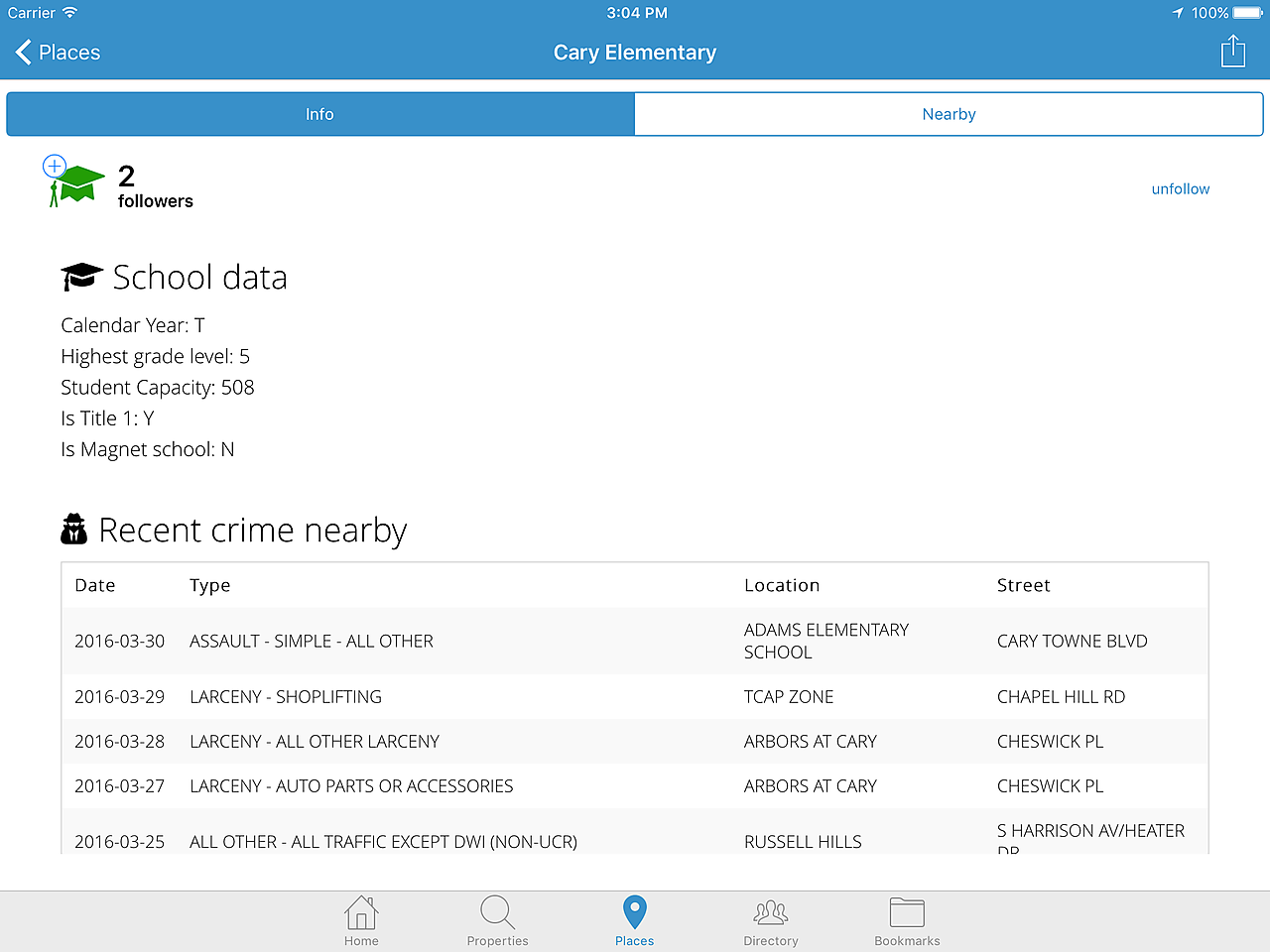Viewport: 1270px width, 952px height.
Task: Select the Places pin icon
Action: 634,913
